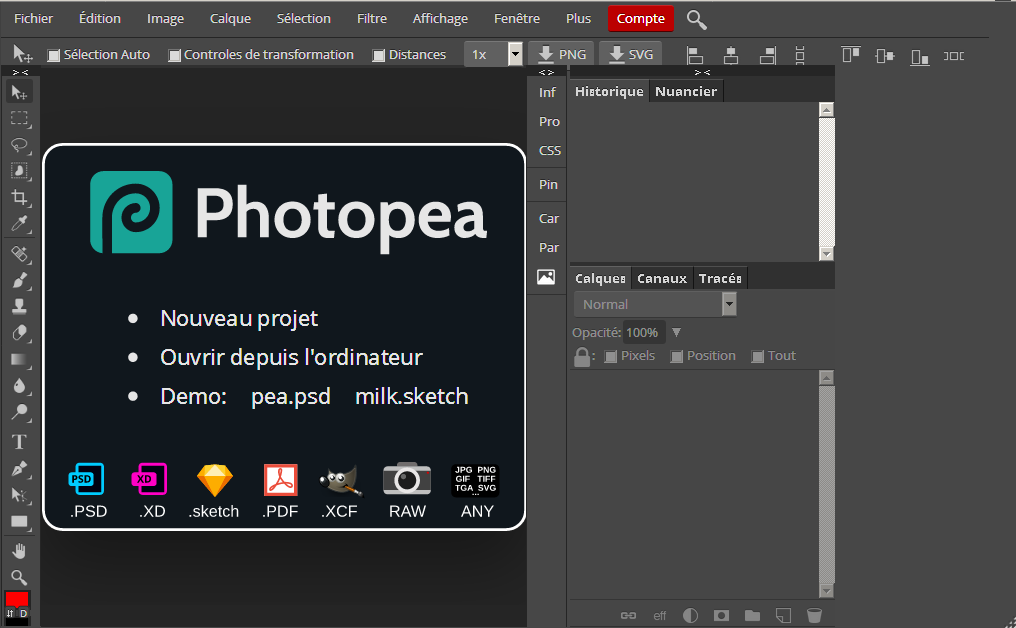The width and height of the screenshot is (1016, 628).
Task: Switch to the Nuancier tab
Action: tap(686, 92)
